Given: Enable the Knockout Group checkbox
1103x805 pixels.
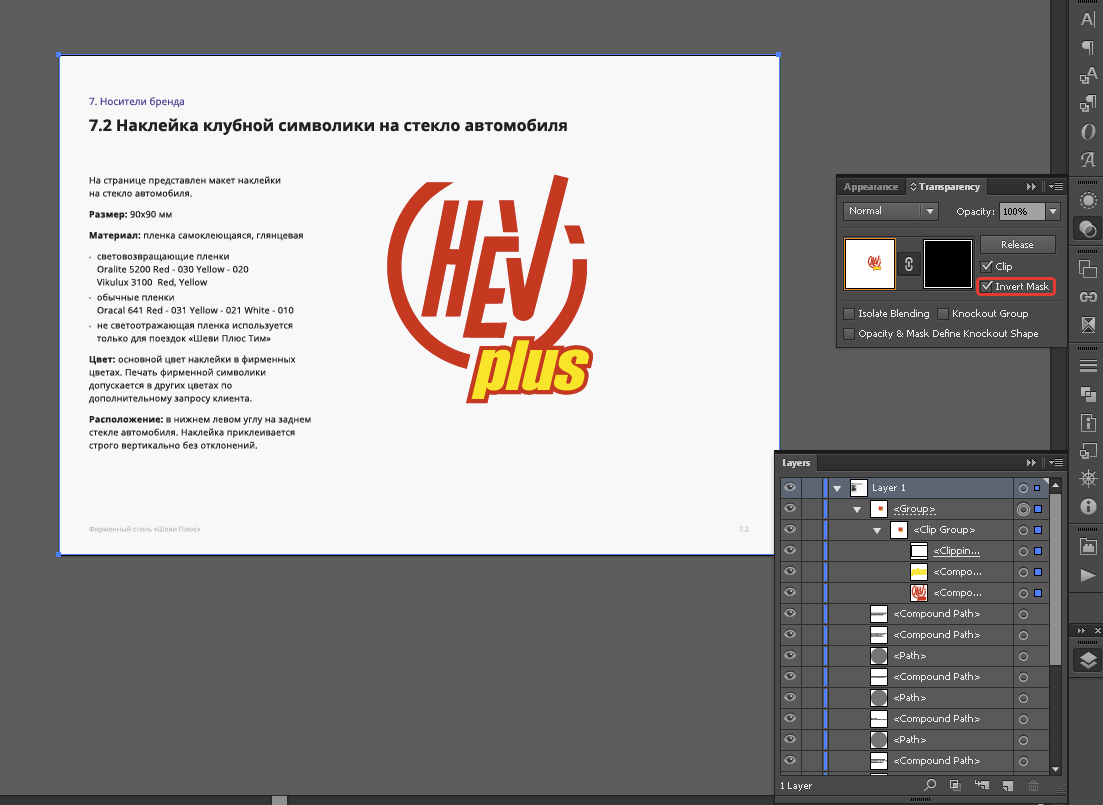Looking at the screenshot, I should [x=943, y=314].
